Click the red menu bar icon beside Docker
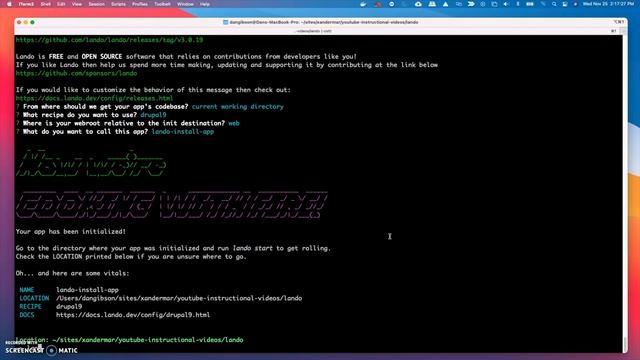This screenshot has width=640, height=360. [378, 4]
